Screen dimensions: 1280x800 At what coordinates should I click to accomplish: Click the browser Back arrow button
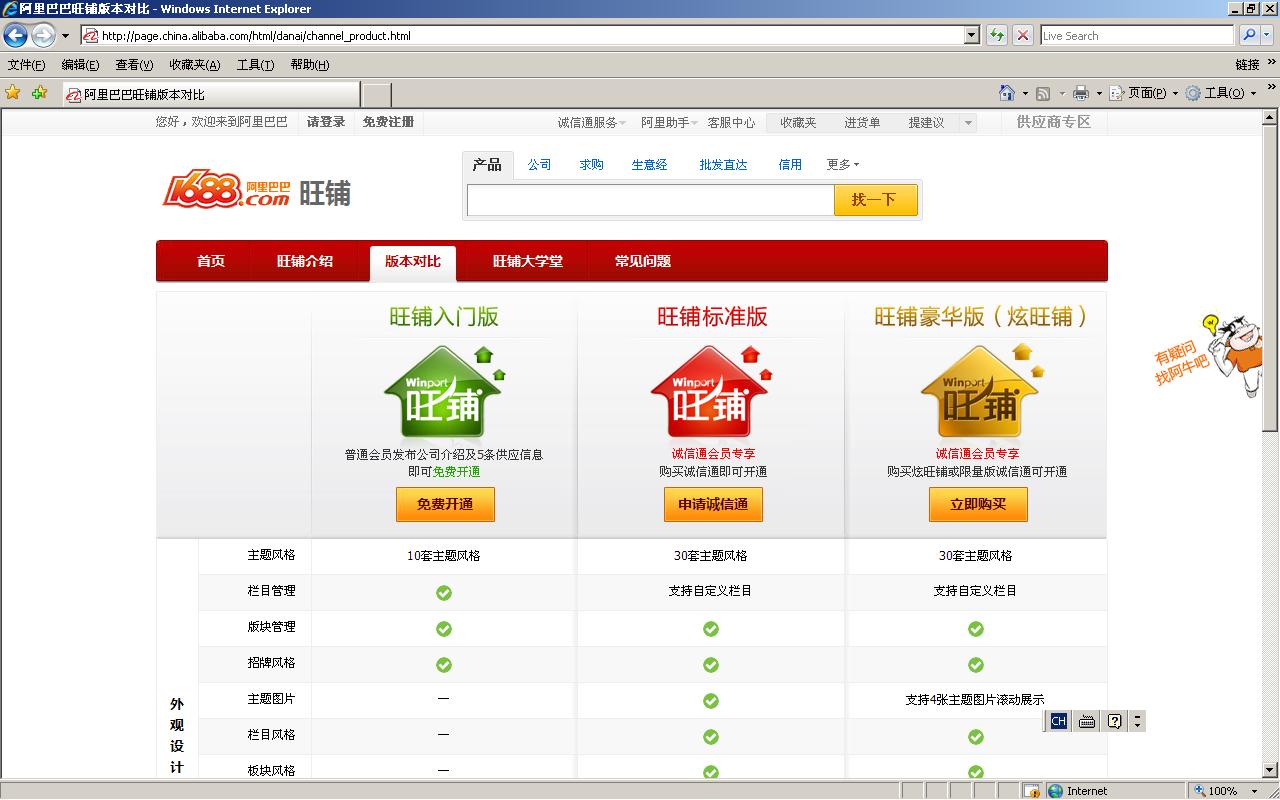click(x=15, y=36)
